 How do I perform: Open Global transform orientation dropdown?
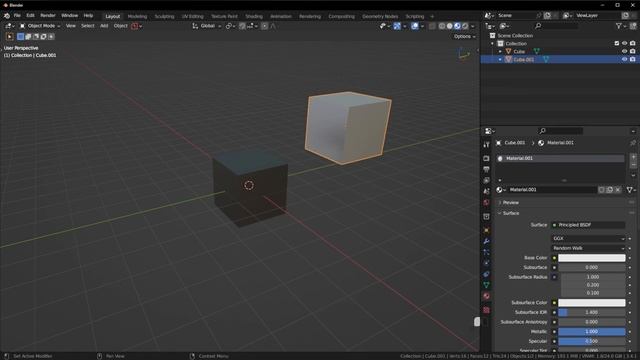[x=207, y=26]
